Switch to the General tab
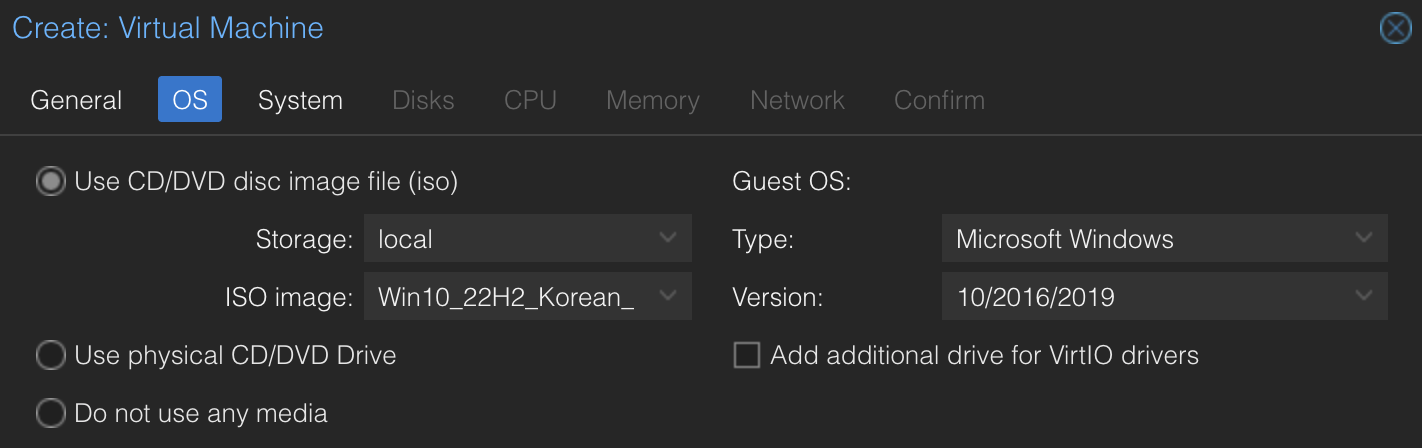 point(76,100)
